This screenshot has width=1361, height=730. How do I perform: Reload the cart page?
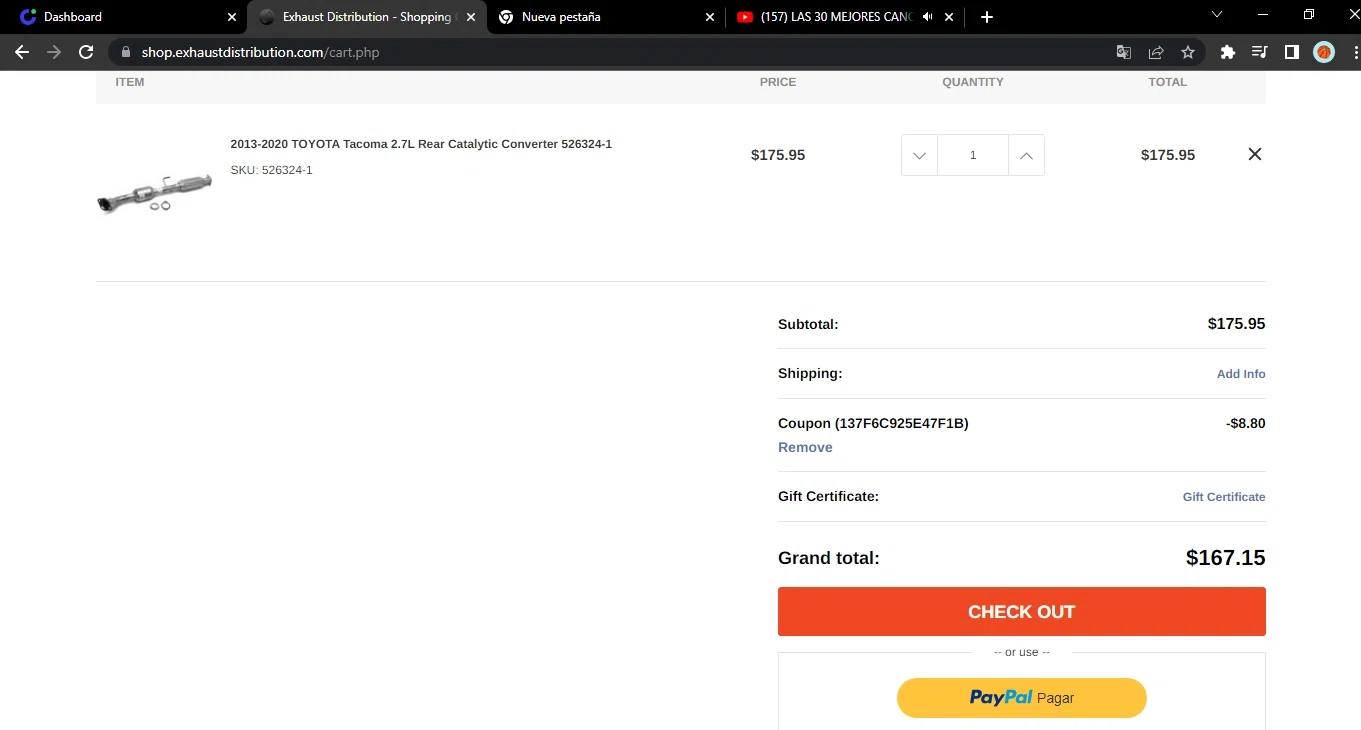point(86,52)
